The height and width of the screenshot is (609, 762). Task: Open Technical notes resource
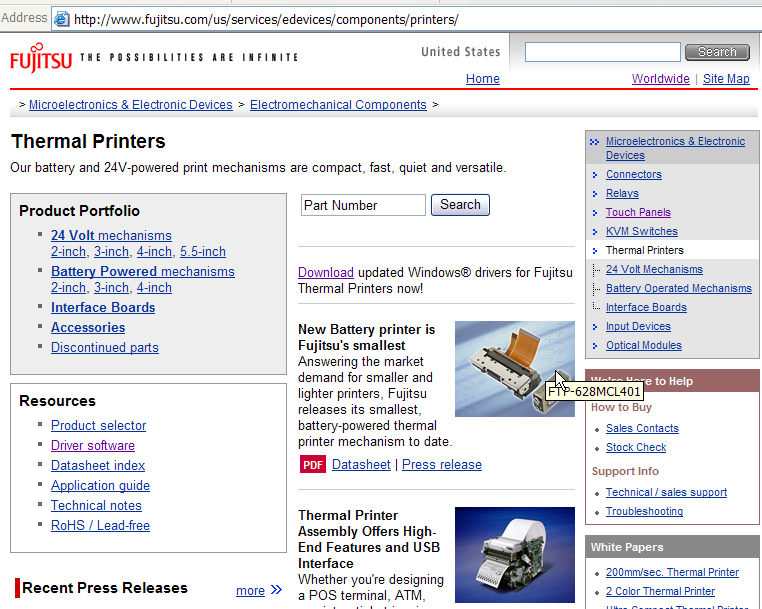tap(96, 505)
